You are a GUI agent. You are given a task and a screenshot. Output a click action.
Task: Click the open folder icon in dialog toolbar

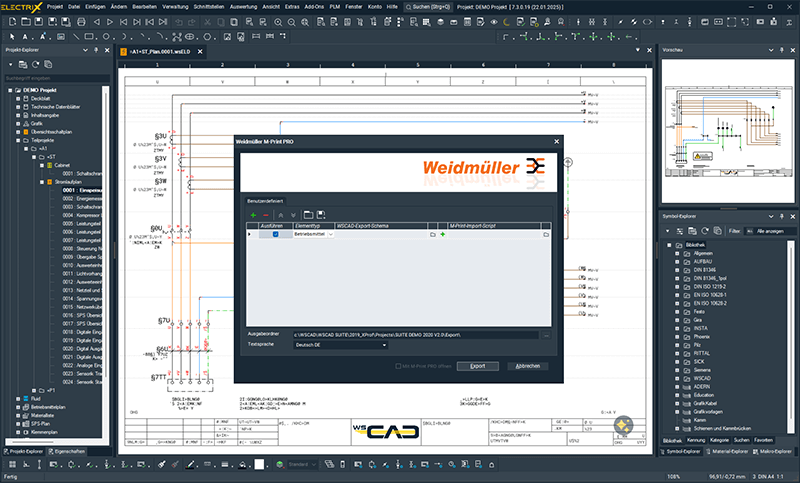click(308, 215)
